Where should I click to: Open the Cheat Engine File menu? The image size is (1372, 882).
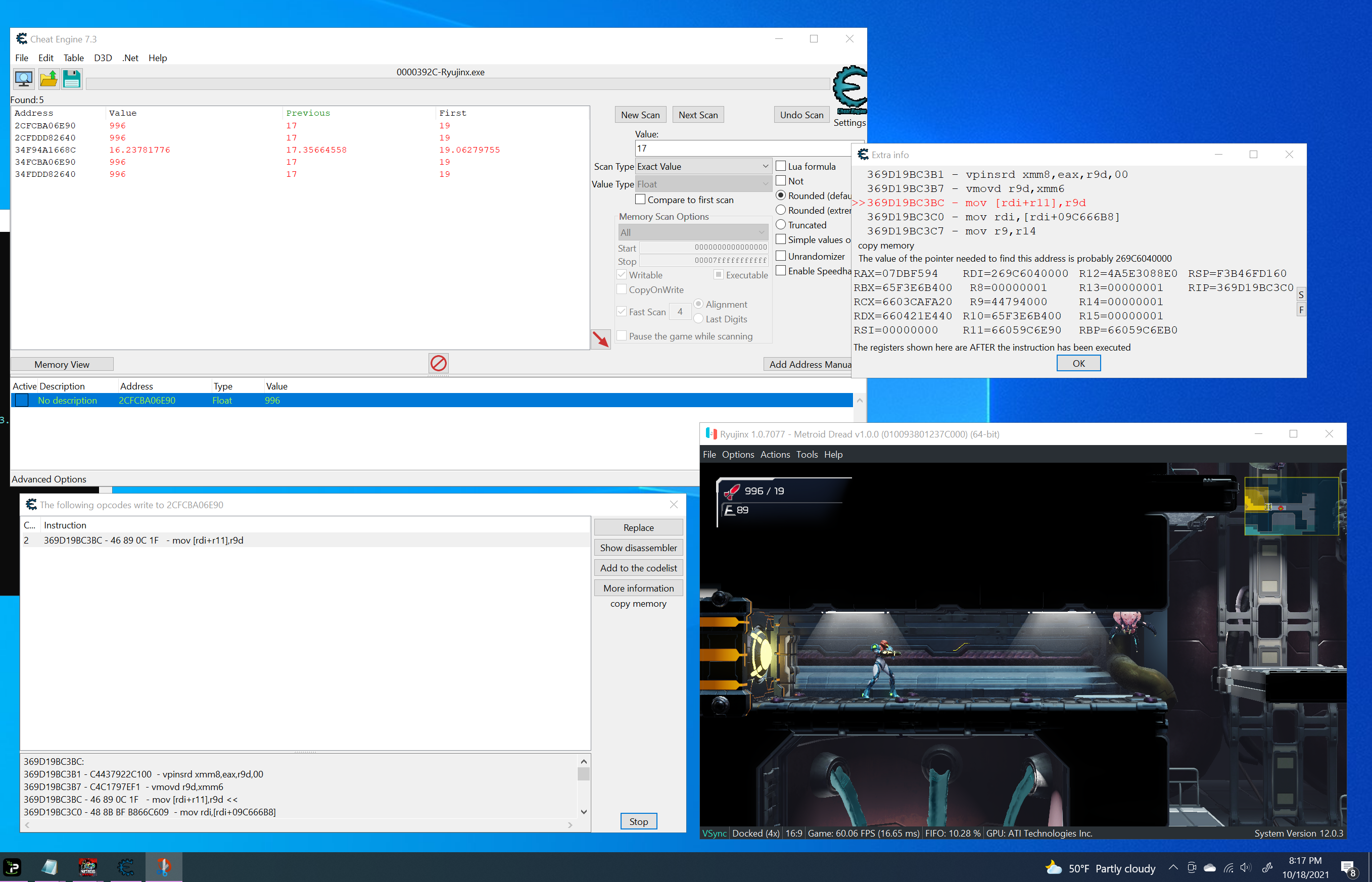[22, 58]
